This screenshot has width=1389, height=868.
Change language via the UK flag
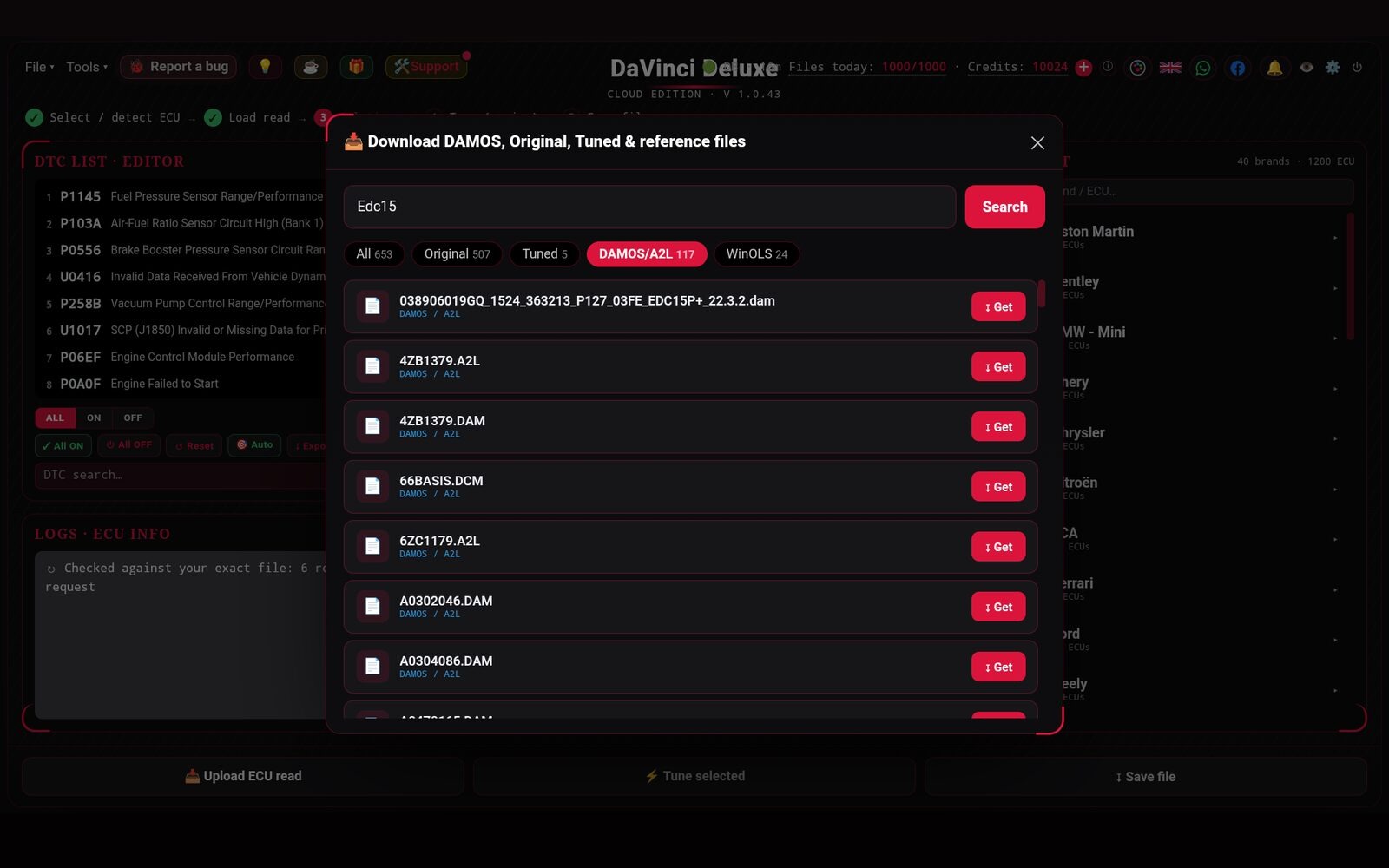click(x=1170, y=68)
